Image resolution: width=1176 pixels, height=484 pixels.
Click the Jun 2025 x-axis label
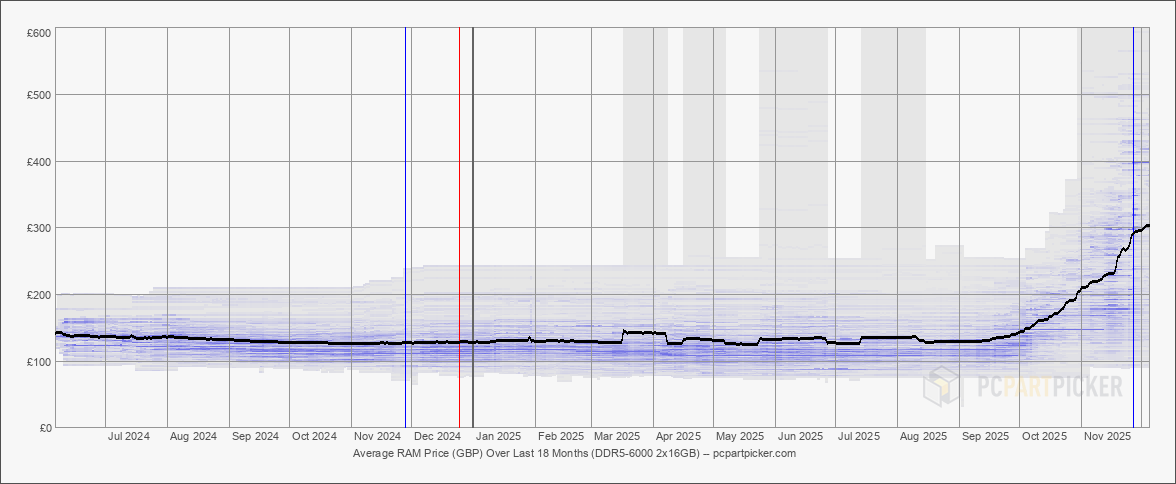[x=801, y=437]
